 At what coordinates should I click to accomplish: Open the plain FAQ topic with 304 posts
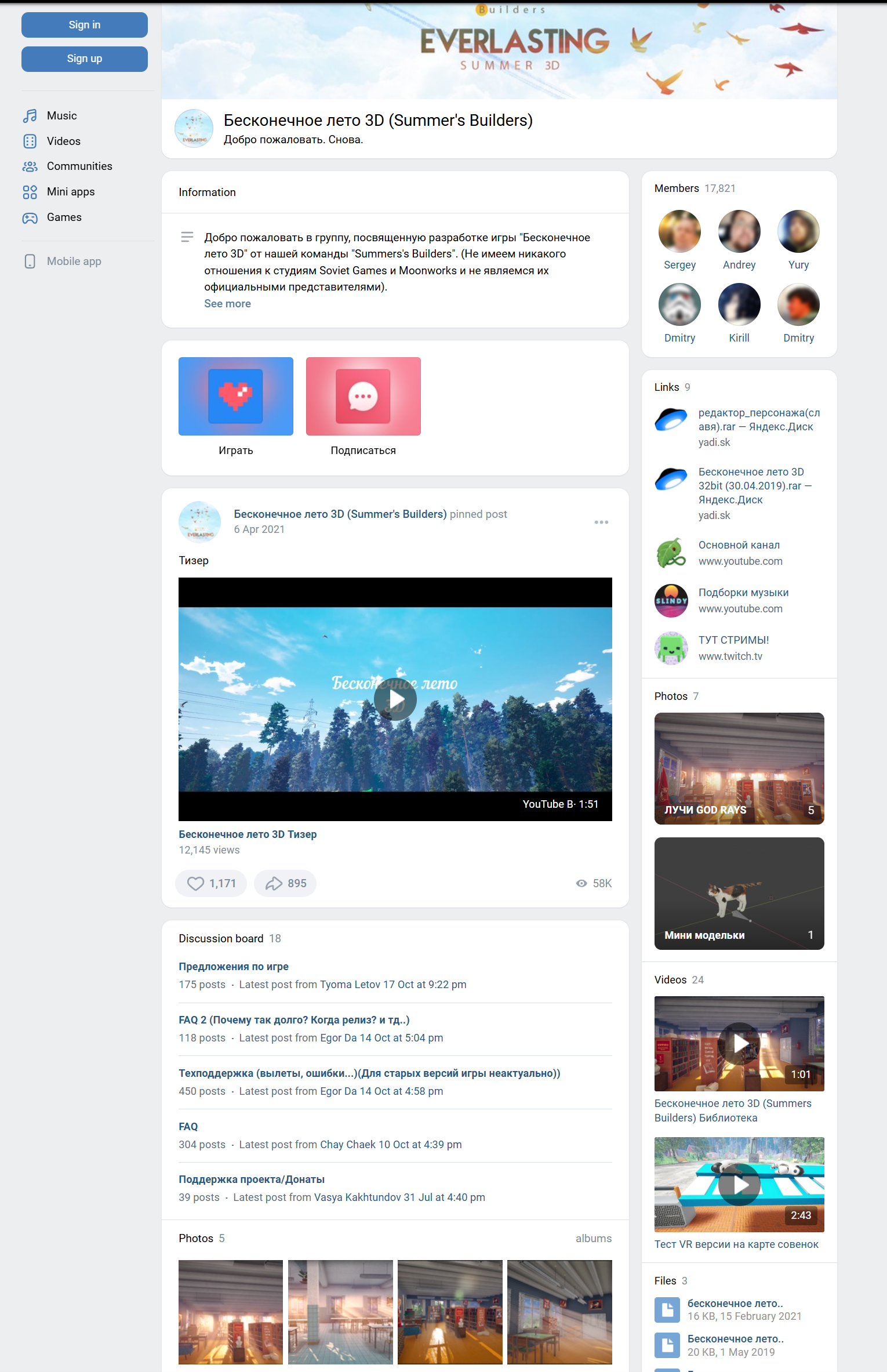(x=188, y=1127)
